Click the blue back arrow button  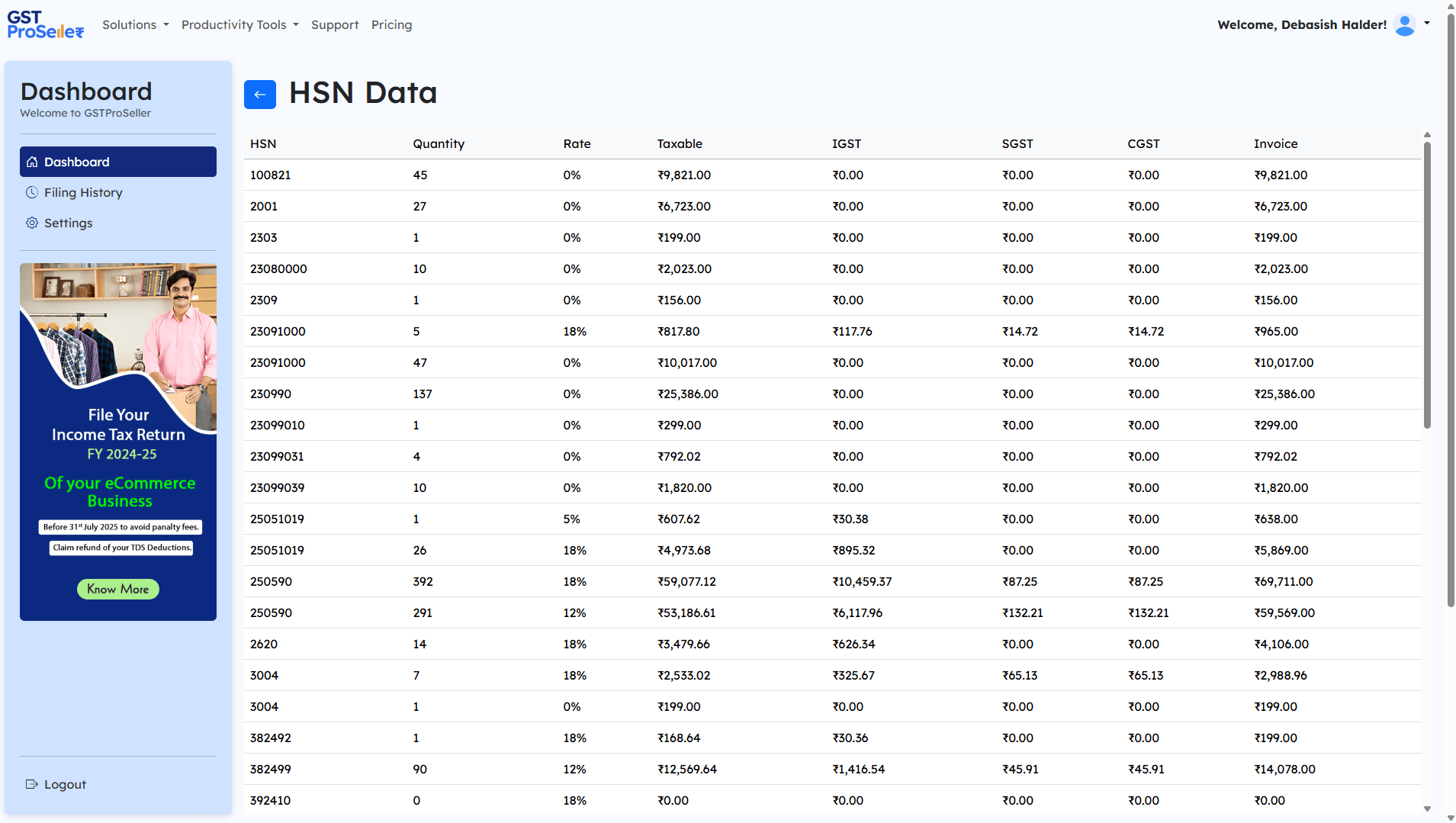(x=259, y=95)
